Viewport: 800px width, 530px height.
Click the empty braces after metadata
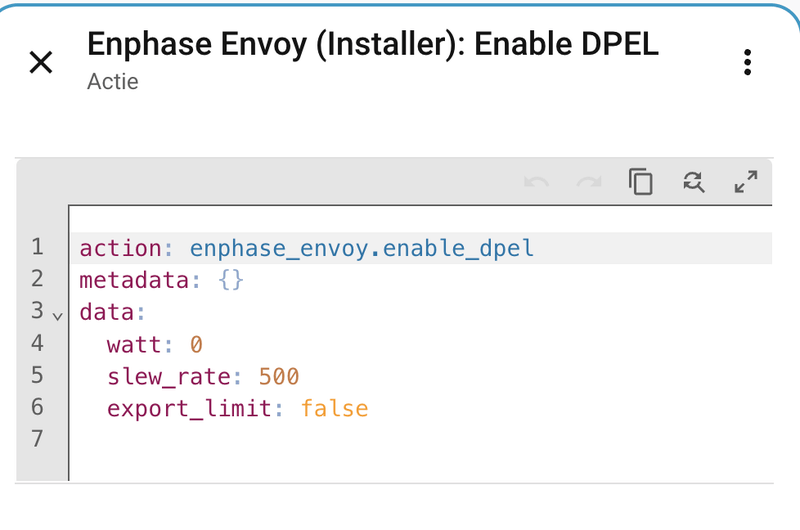[x=231, y=280]
